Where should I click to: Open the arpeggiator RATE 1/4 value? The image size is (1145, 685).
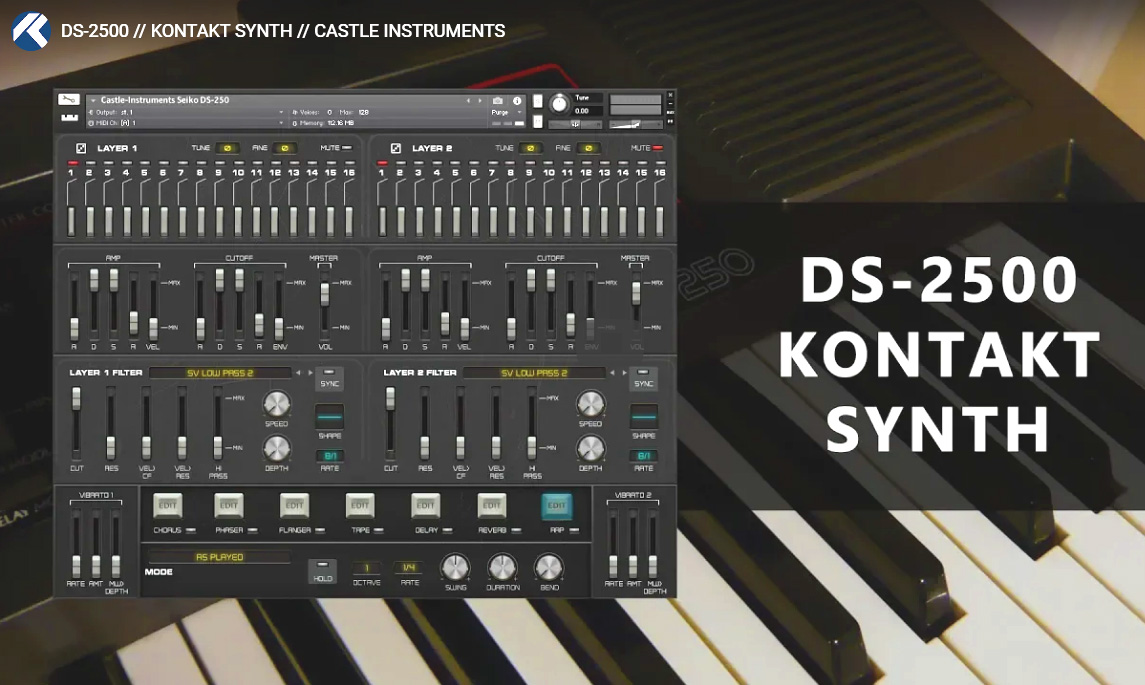click(x=409, y=568)
